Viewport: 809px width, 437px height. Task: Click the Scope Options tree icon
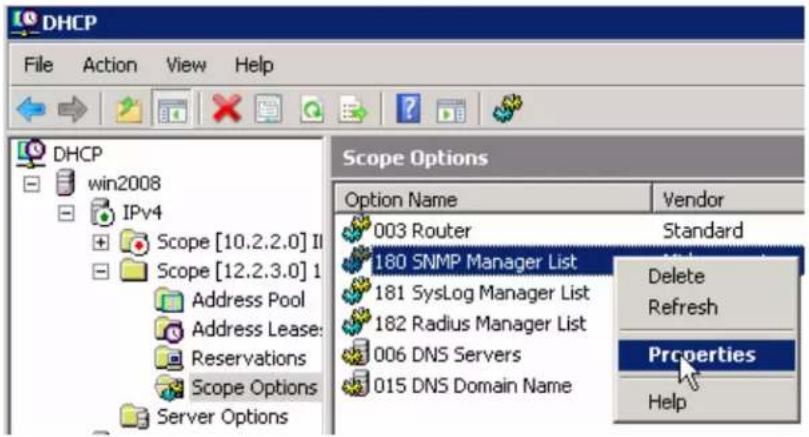(169, 388)
